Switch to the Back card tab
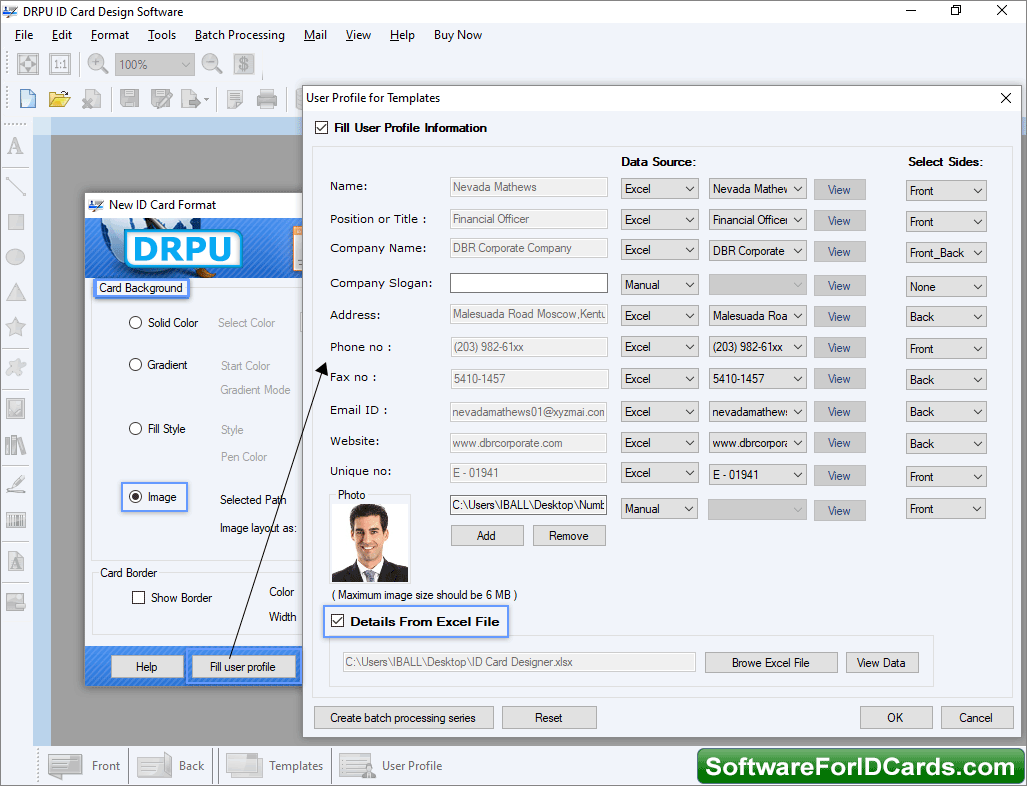 172,765
